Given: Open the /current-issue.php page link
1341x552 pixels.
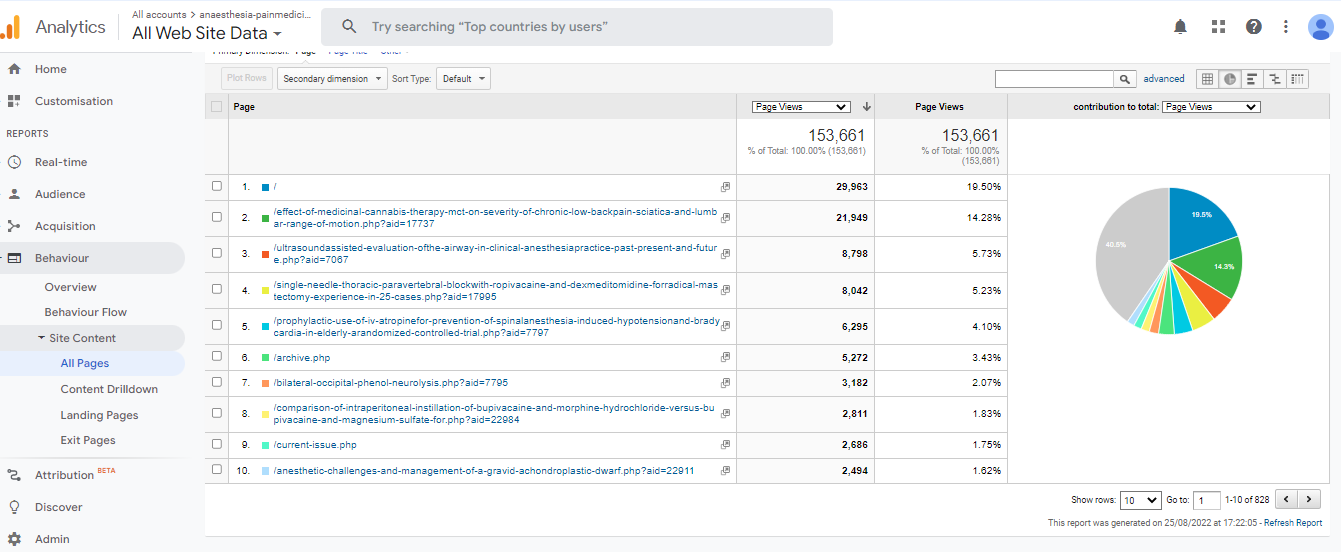Looking at the screenshot, I should coord(315,445).
